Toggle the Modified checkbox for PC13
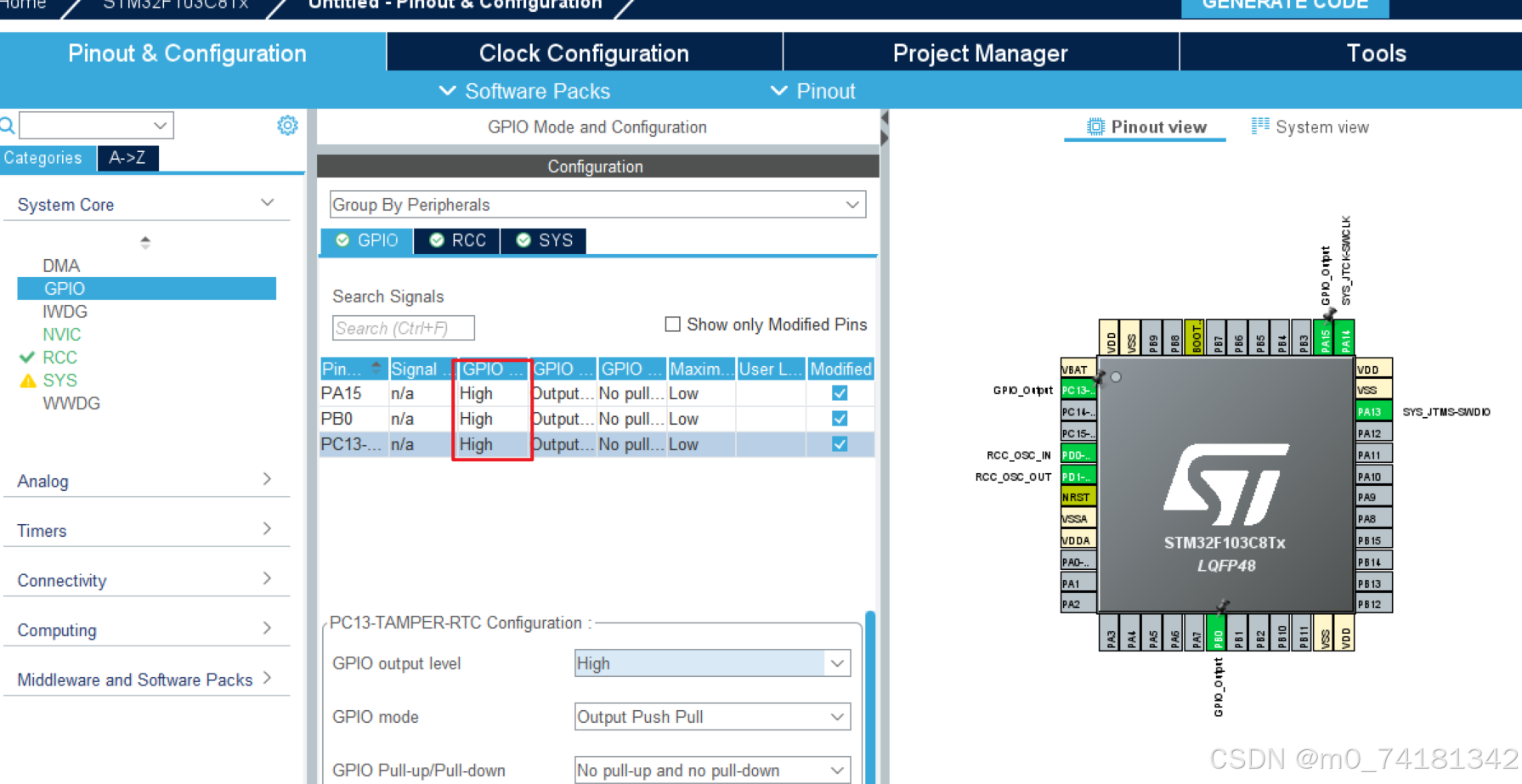The width and height of the screenshot is (1522, 784). [x=840, y=444]
